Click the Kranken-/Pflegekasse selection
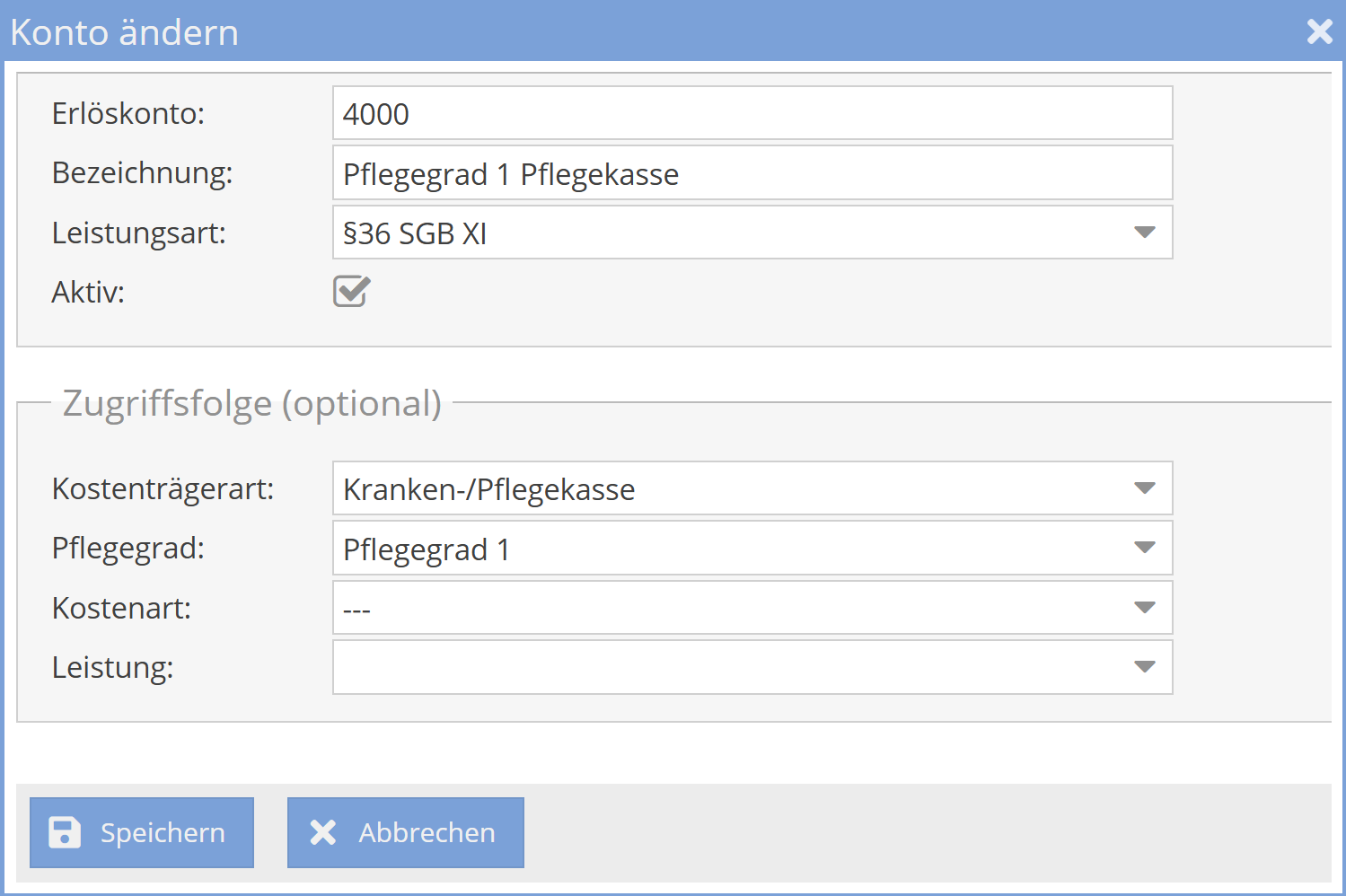The width and height of the screenshot is (1346, 896). tap(488, 489)
